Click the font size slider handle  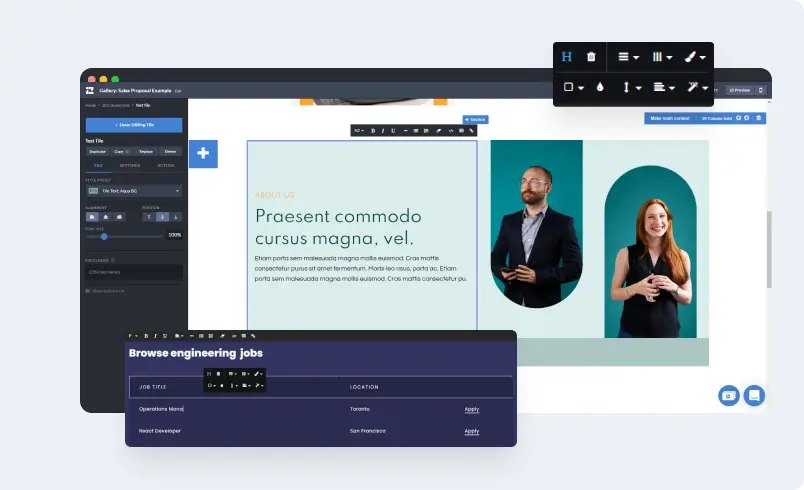coord(104,236)
